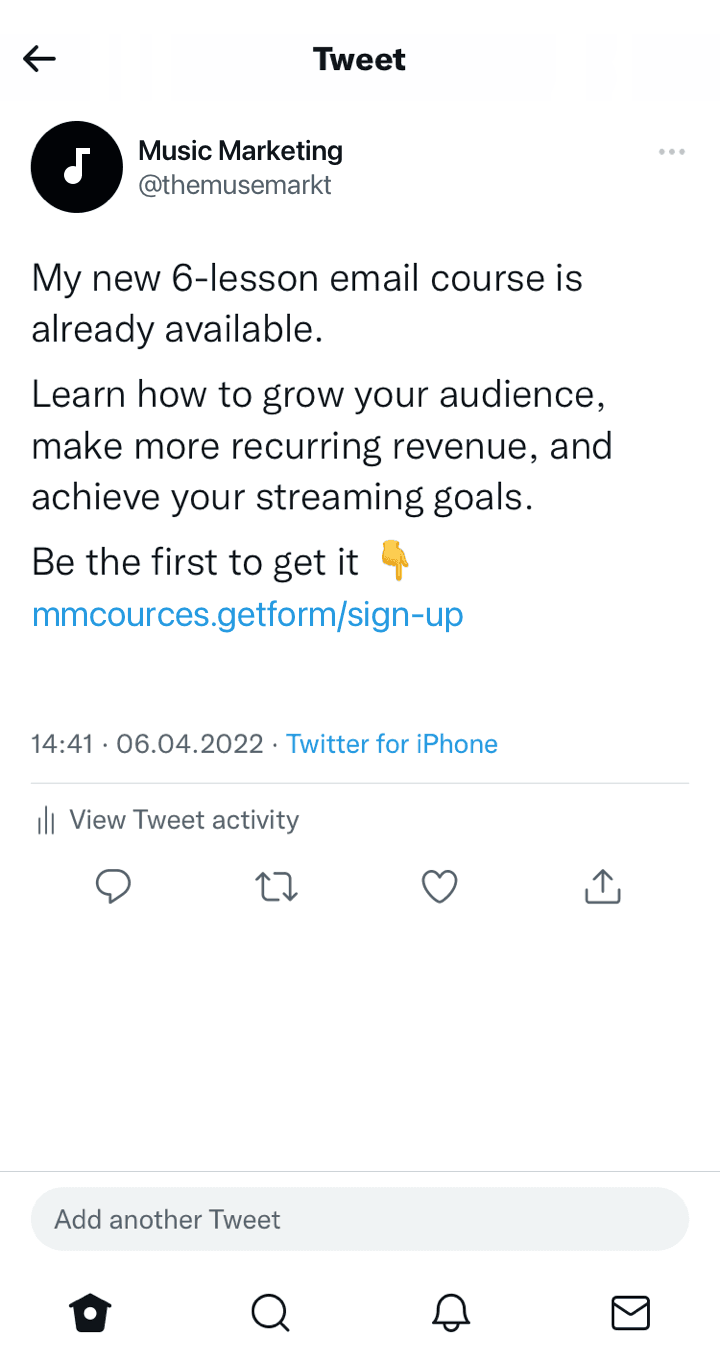This screenshot has height=1360, width=720.
Task: Open the mmcources.getform/sign-up link
Action: (247, 614)
